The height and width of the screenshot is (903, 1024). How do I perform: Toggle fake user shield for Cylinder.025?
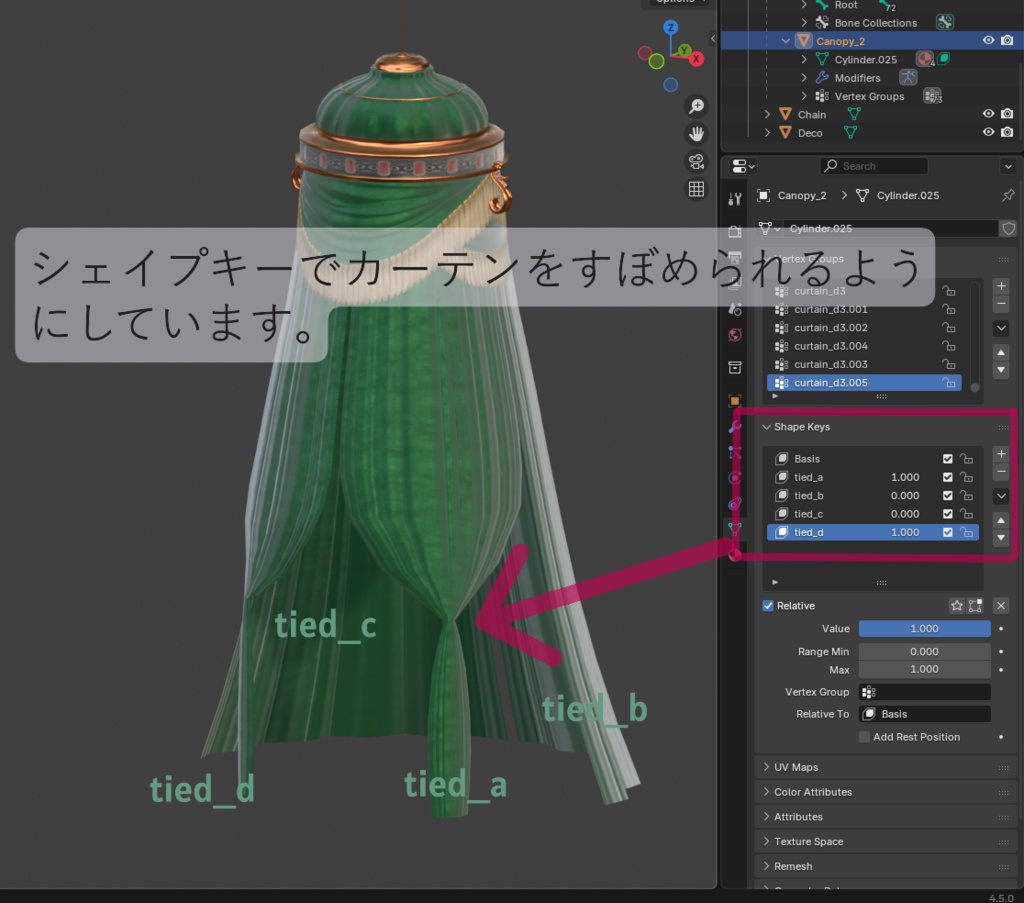pyautogui.click(x=1008, y=229)
